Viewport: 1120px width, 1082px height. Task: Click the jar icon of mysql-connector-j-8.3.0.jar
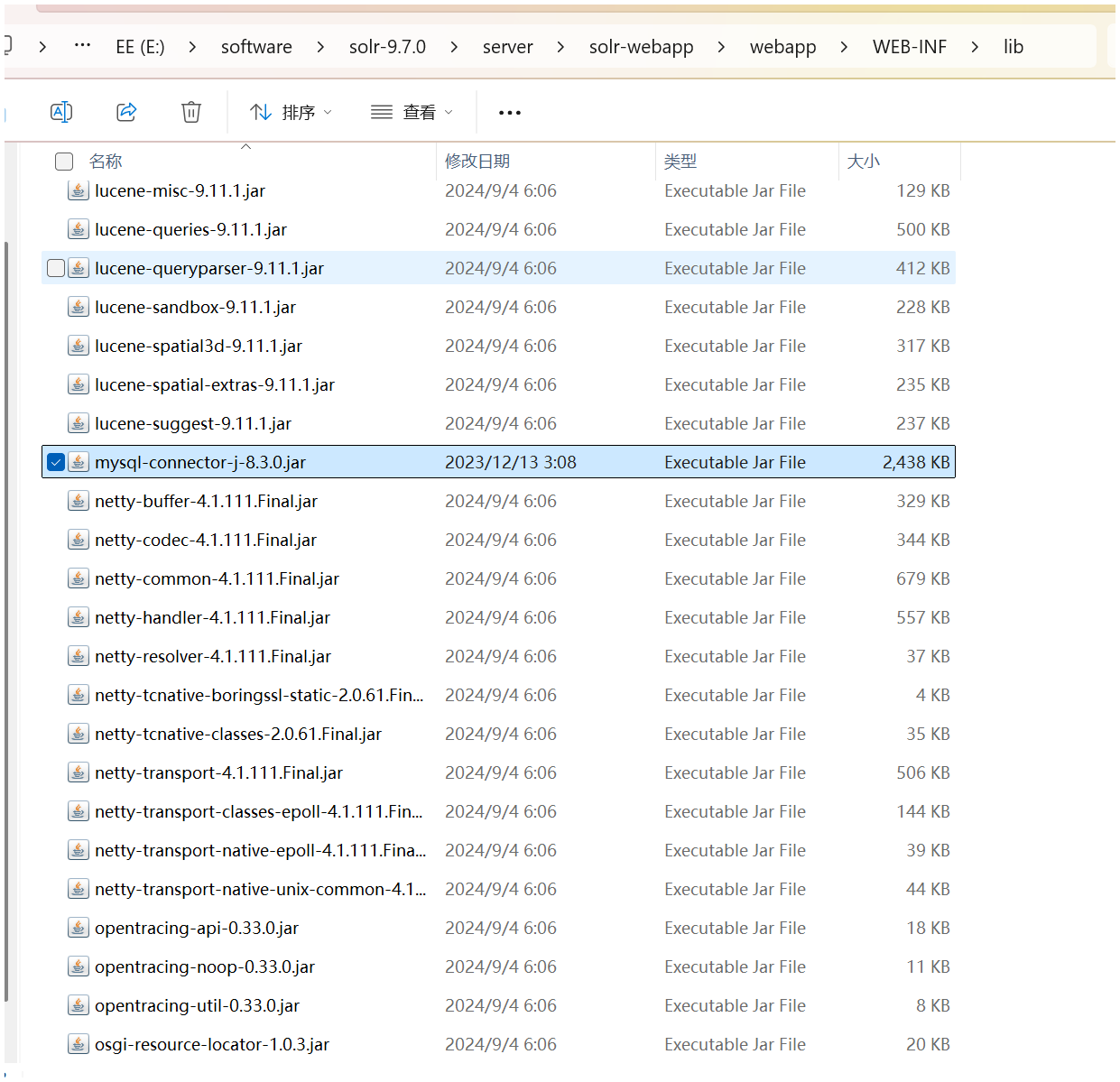[79, 462]
